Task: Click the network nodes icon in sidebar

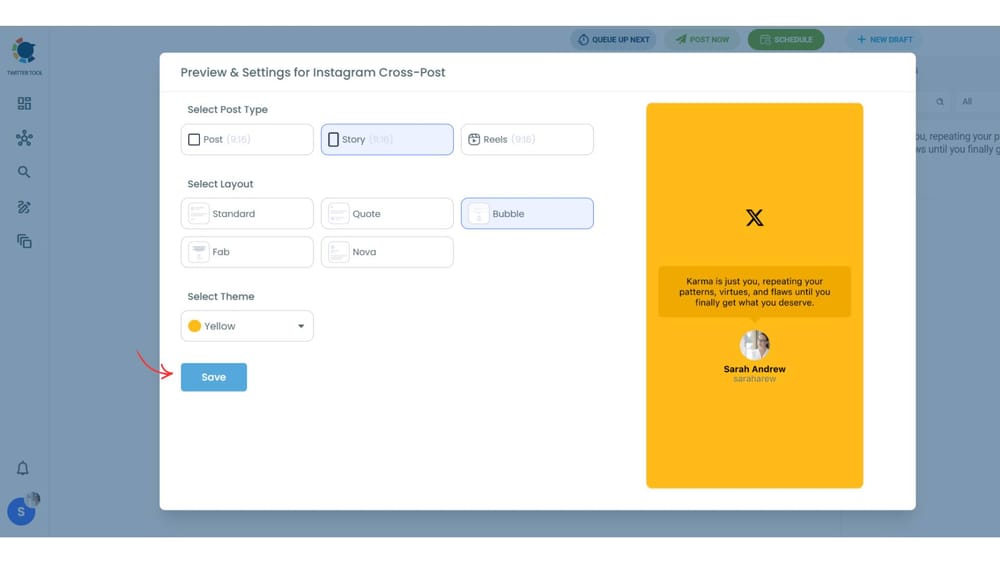Action: pos(24,138)
